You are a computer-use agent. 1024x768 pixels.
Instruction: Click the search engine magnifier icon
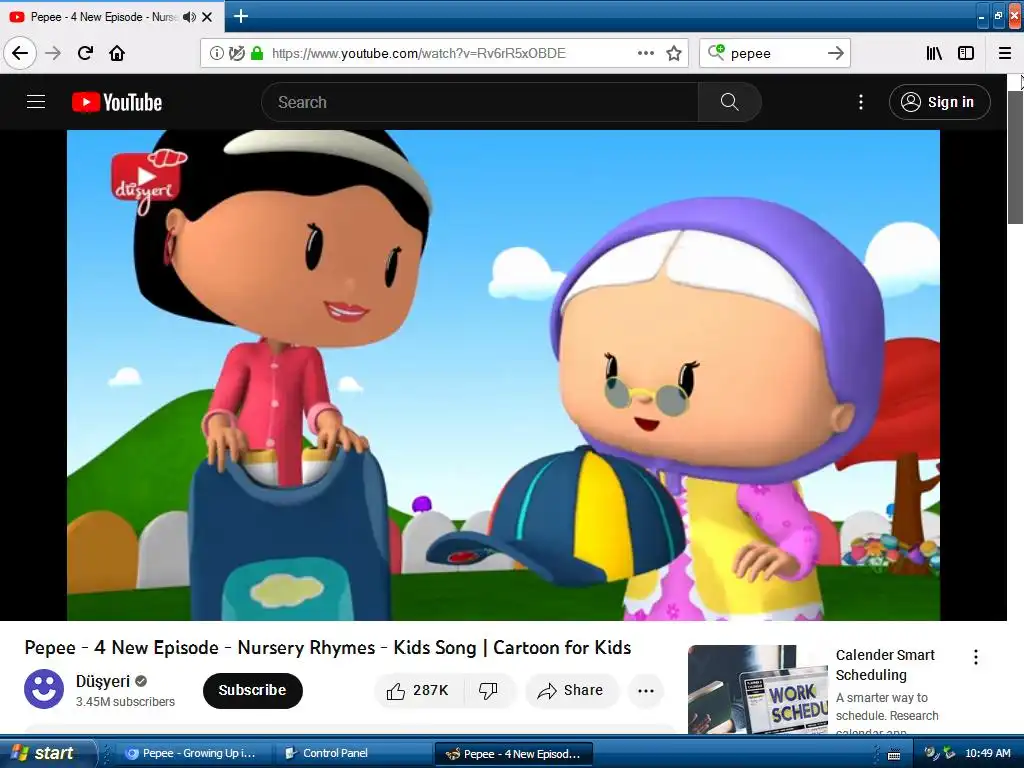coord(716,52)
